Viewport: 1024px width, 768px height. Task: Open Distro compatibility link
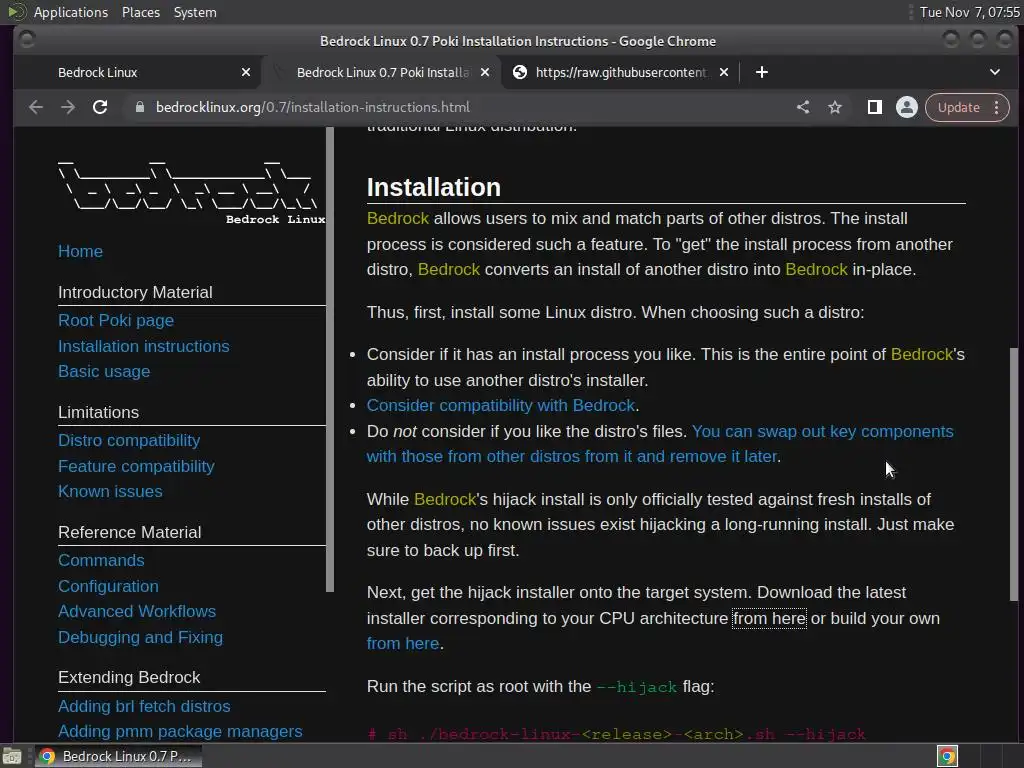129,440
